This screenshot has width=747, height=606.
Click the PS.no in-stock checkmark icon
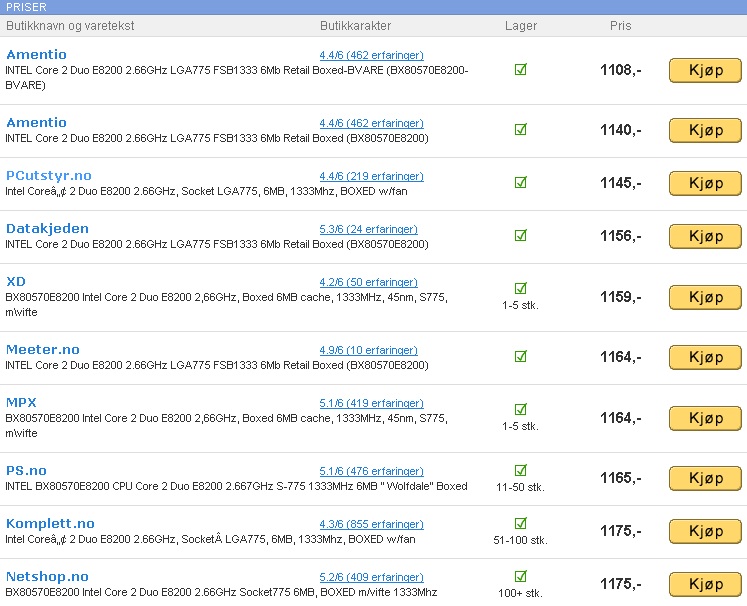[x=521, y=470]
